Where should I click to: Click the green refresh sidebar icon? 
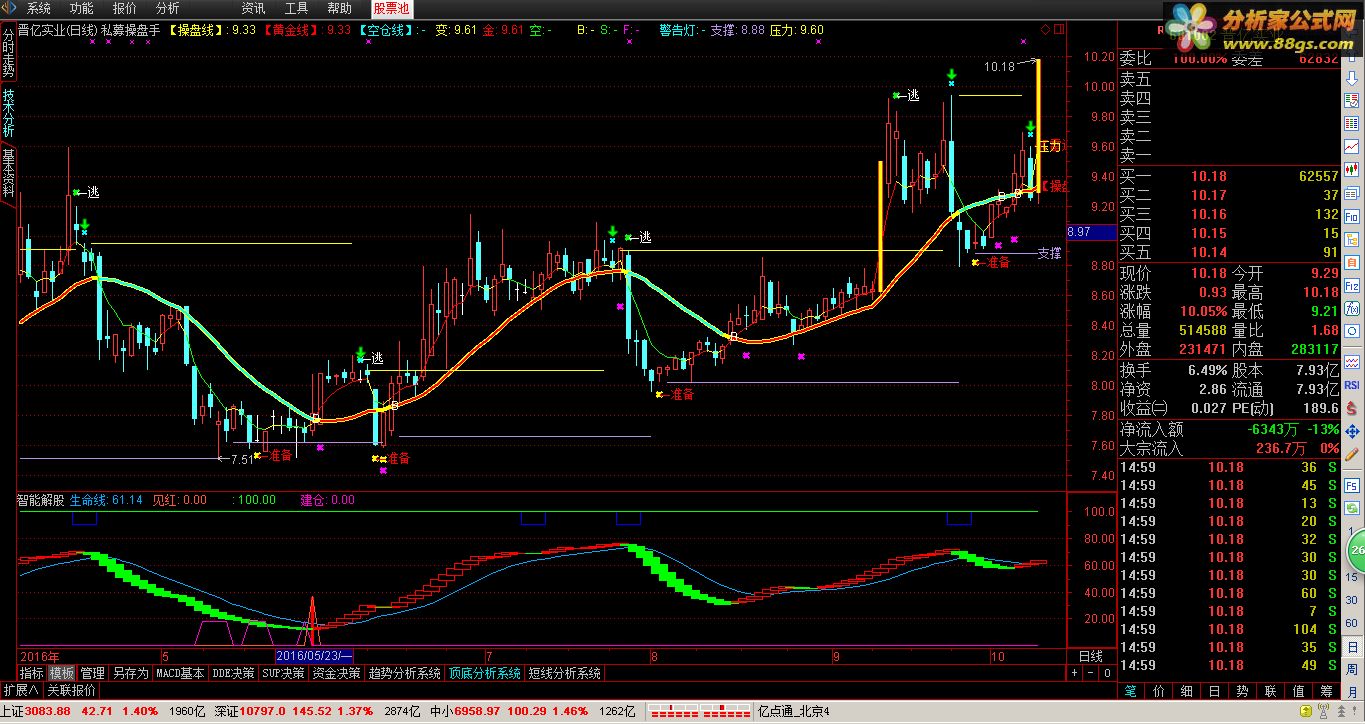click(1351, 509)
